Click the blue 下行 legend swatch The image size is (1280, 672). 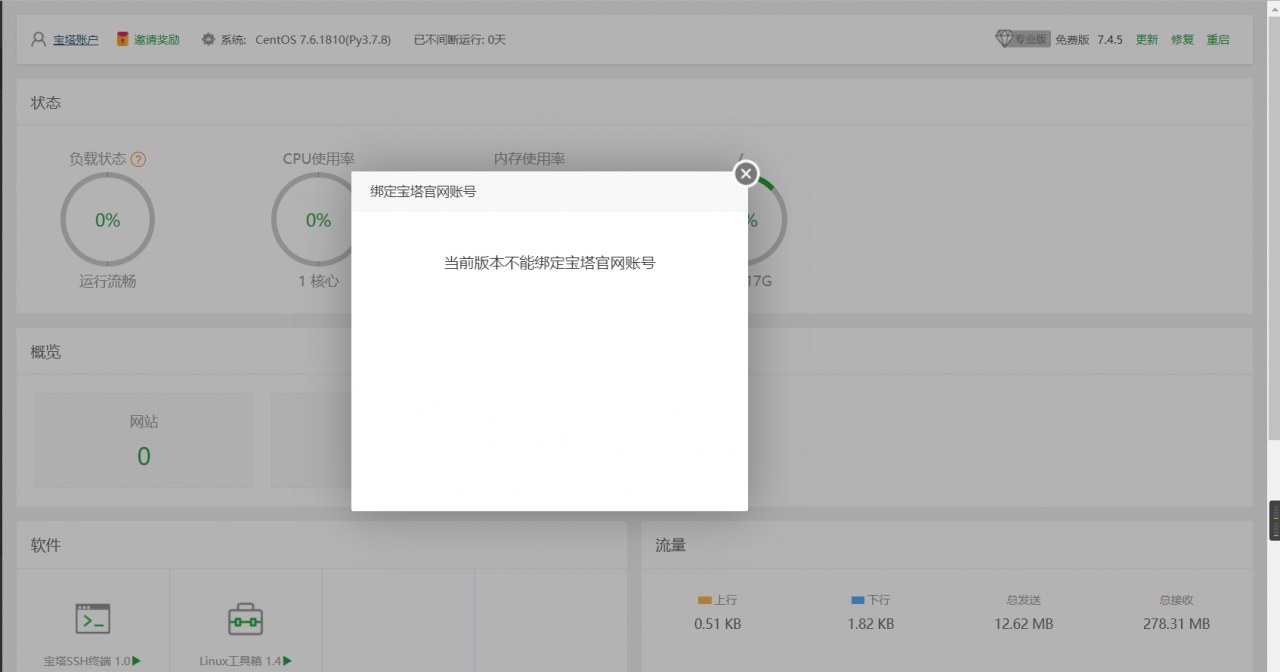(857, 599)
